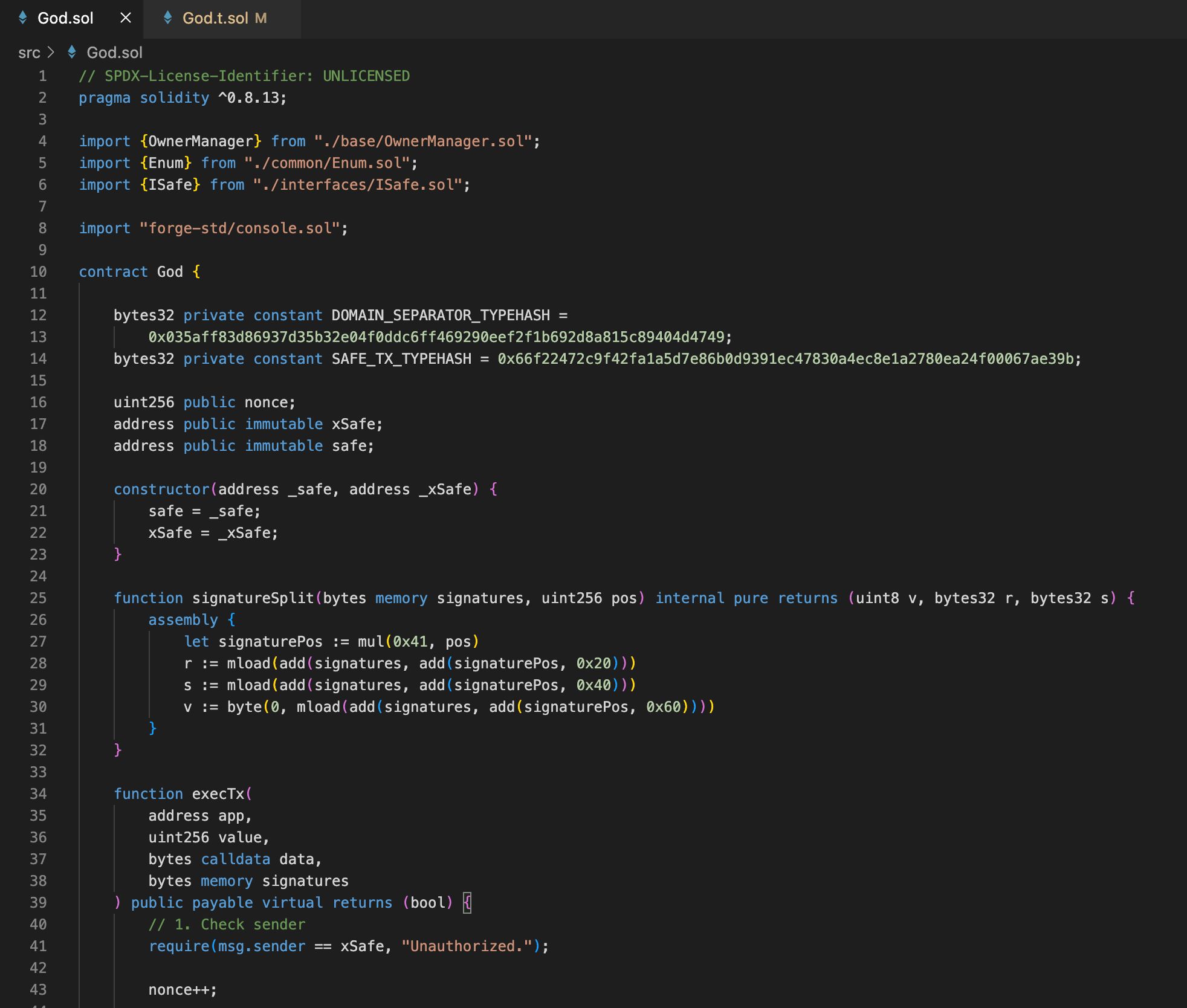Click 'xSafe' in the line 17 declaration
1187x1008 pixels.
(353, 424)
